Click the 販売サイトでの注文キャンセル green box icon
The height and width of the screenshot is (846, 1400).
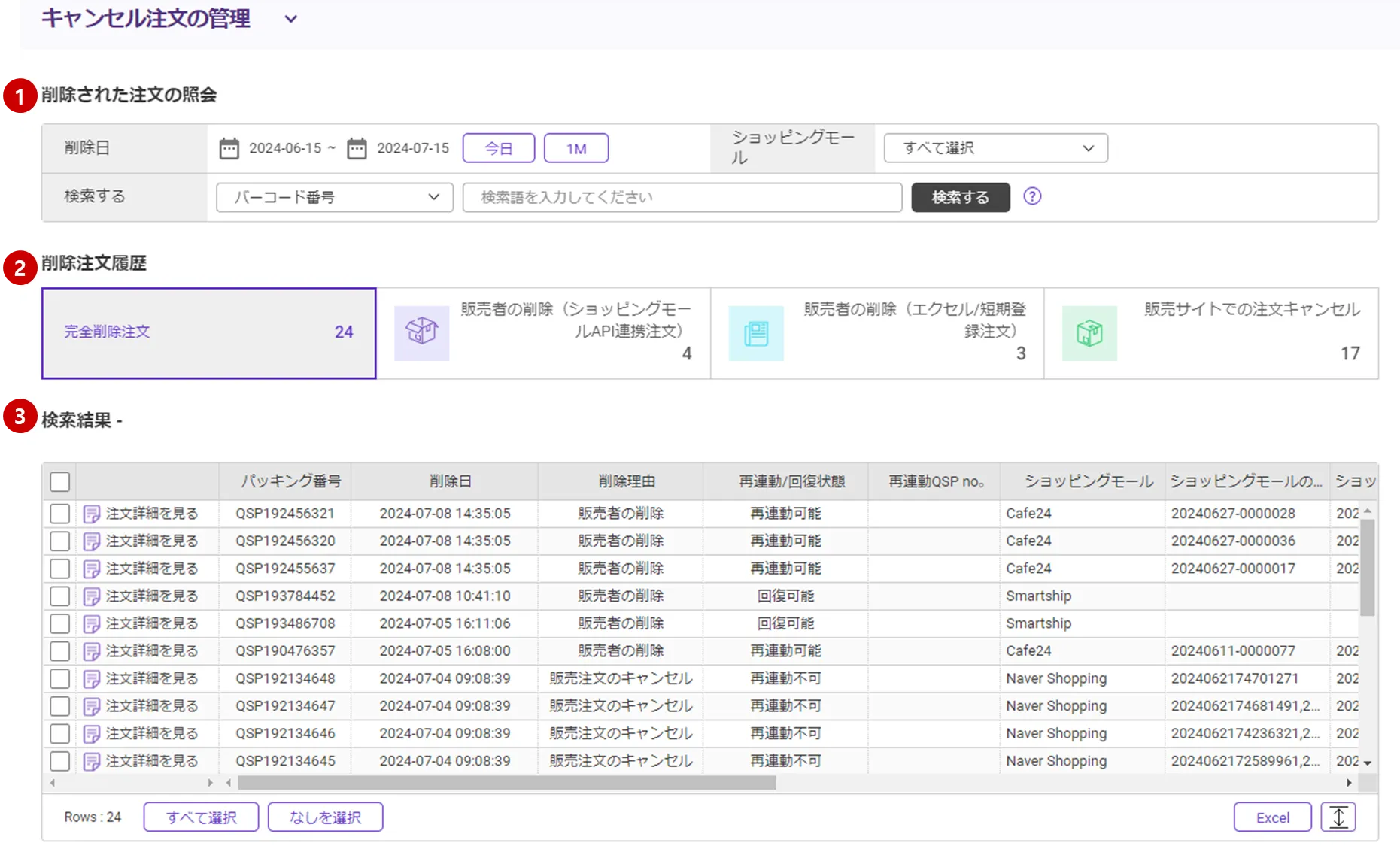click(x=1089, y=333)
